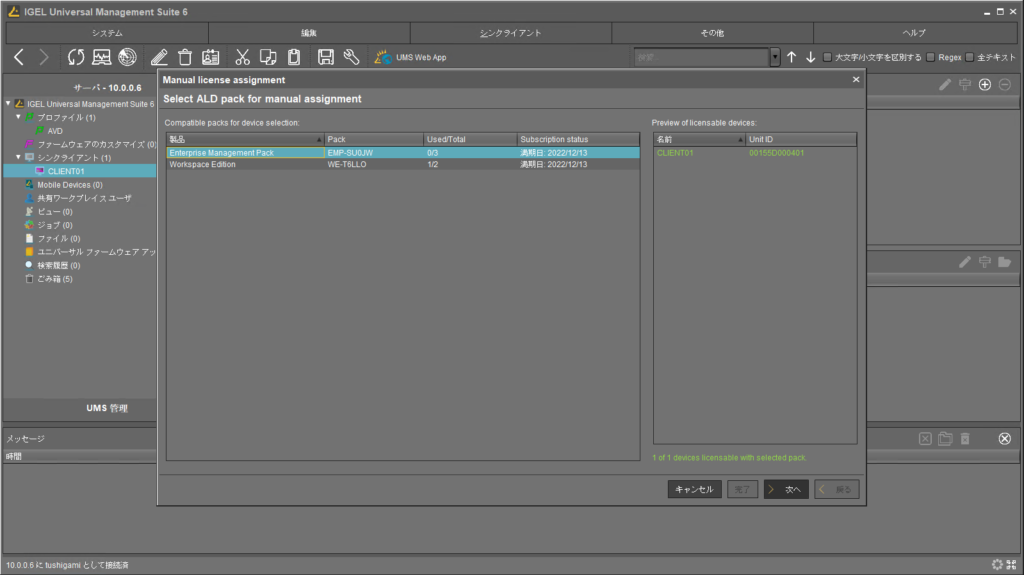Click the globe icon in the toolbar

pyautogui.click(x=127, y=58)
